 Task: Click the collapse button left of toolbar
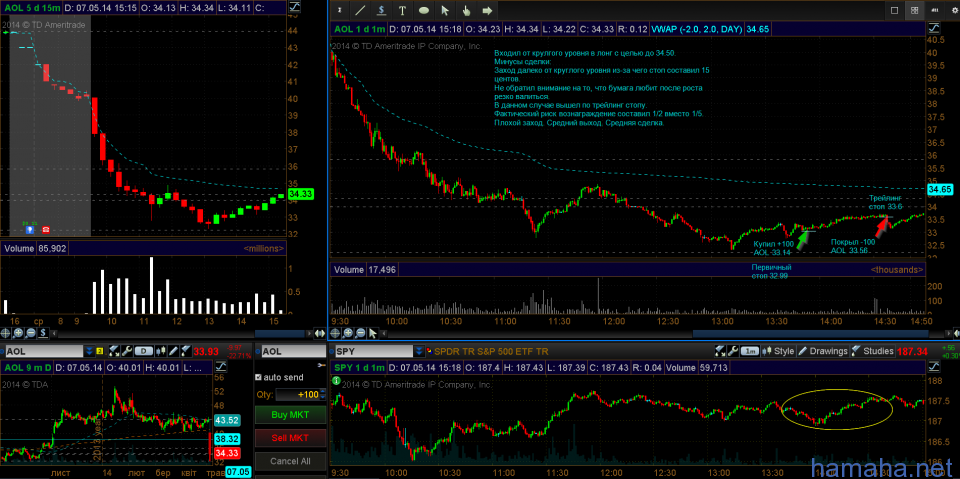[339, 10]
